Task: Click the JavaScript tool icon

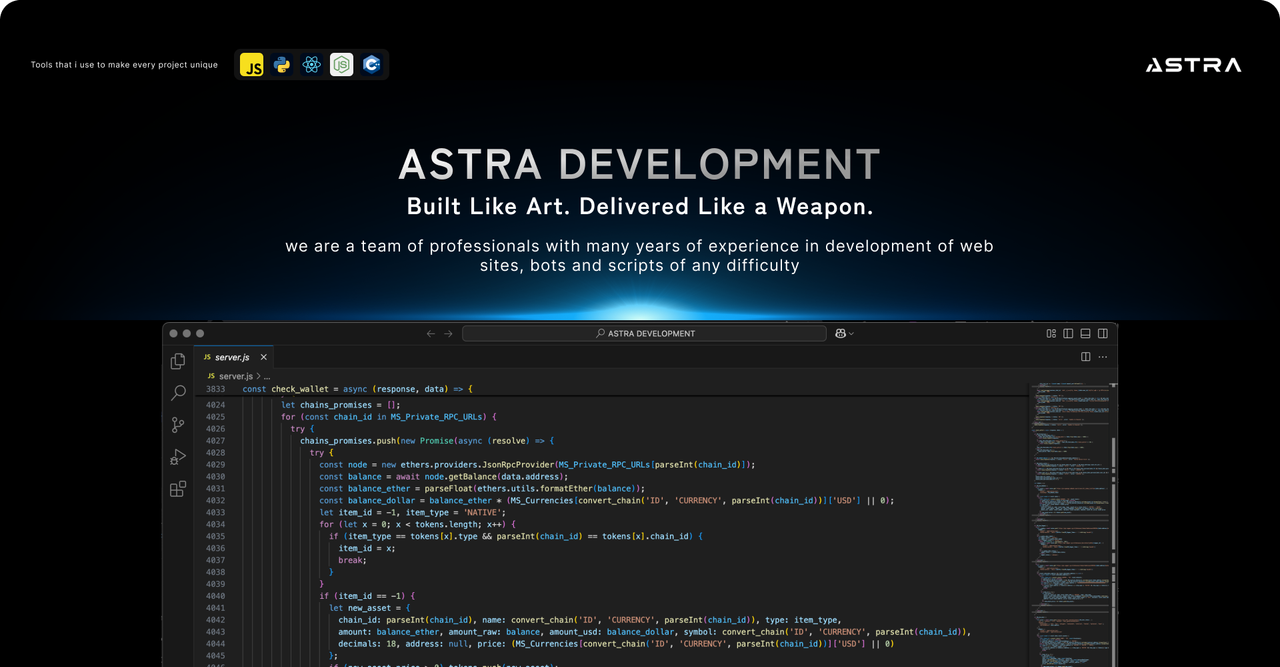Action: (x=252, y=65)
